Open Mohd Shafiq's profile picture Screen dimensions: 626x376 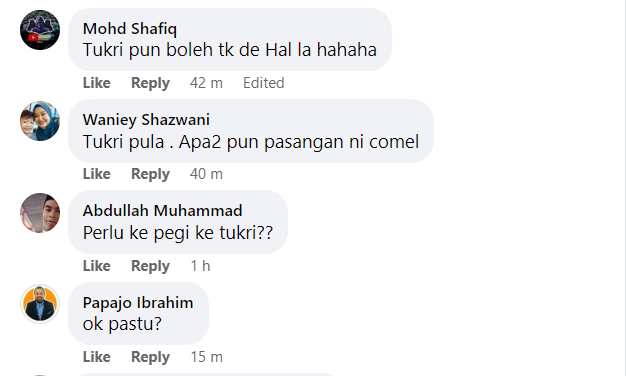(40, 30)
